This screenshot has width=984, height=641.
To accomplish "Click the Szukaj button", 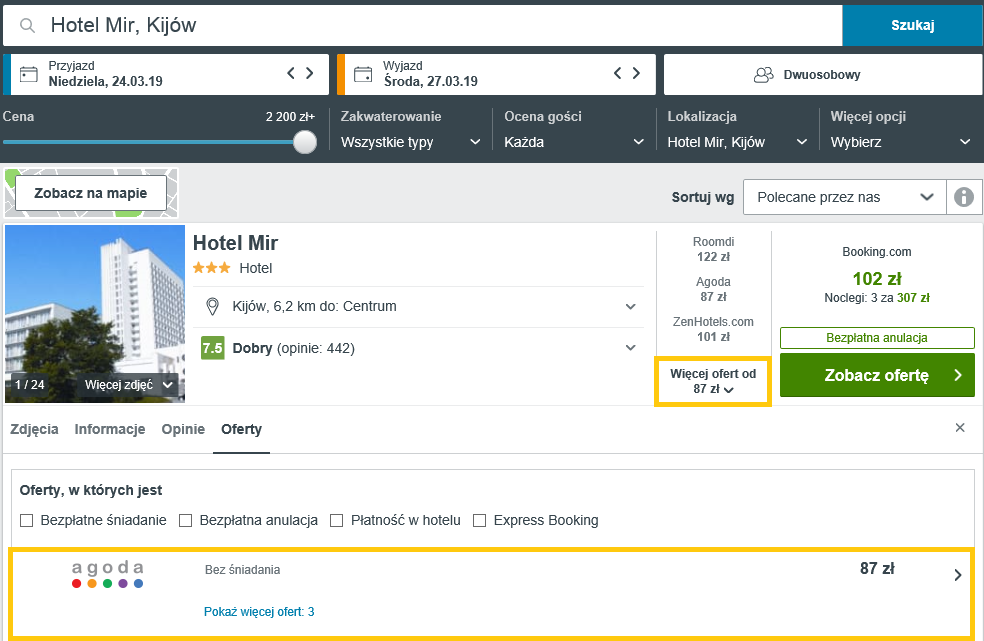I will (x=912, y=25).
